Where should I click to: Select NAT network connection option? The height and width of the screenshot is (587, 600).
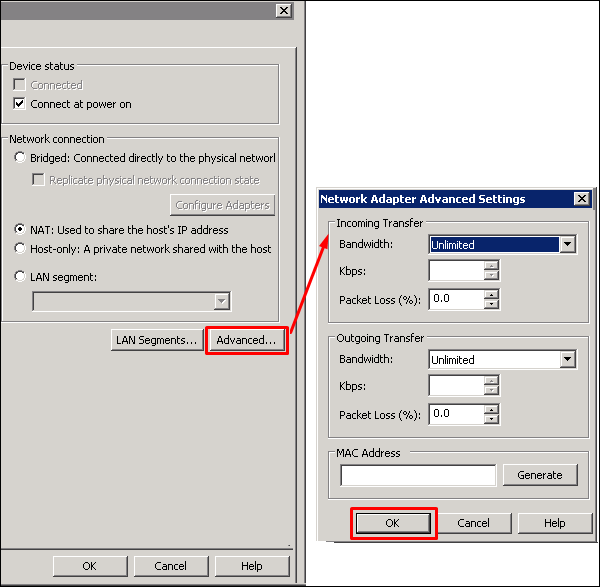pyautogui.click(x=20, y=230)
